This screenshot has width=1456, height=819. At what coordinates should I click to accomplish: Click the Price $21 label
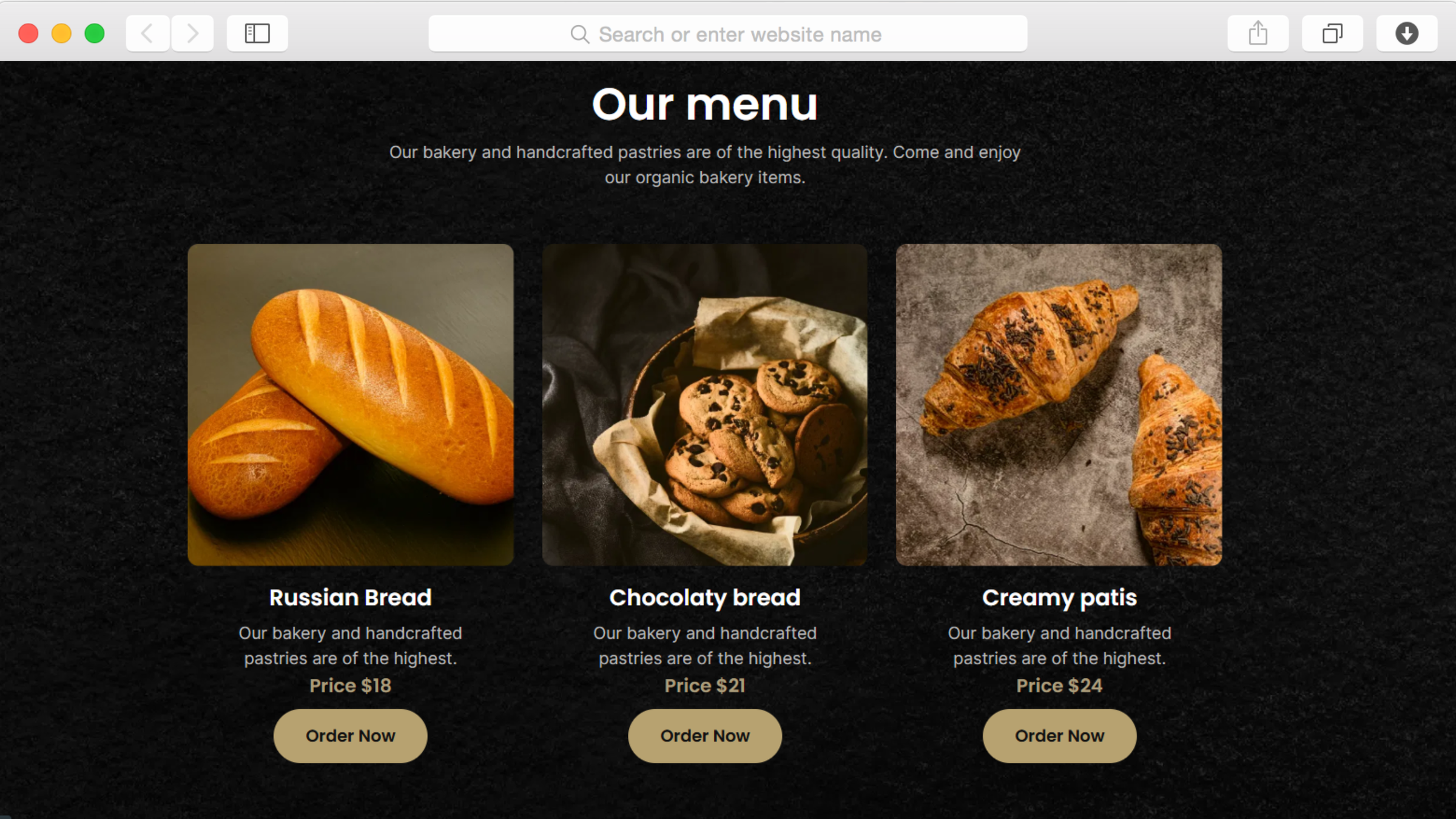click(705, 686)
